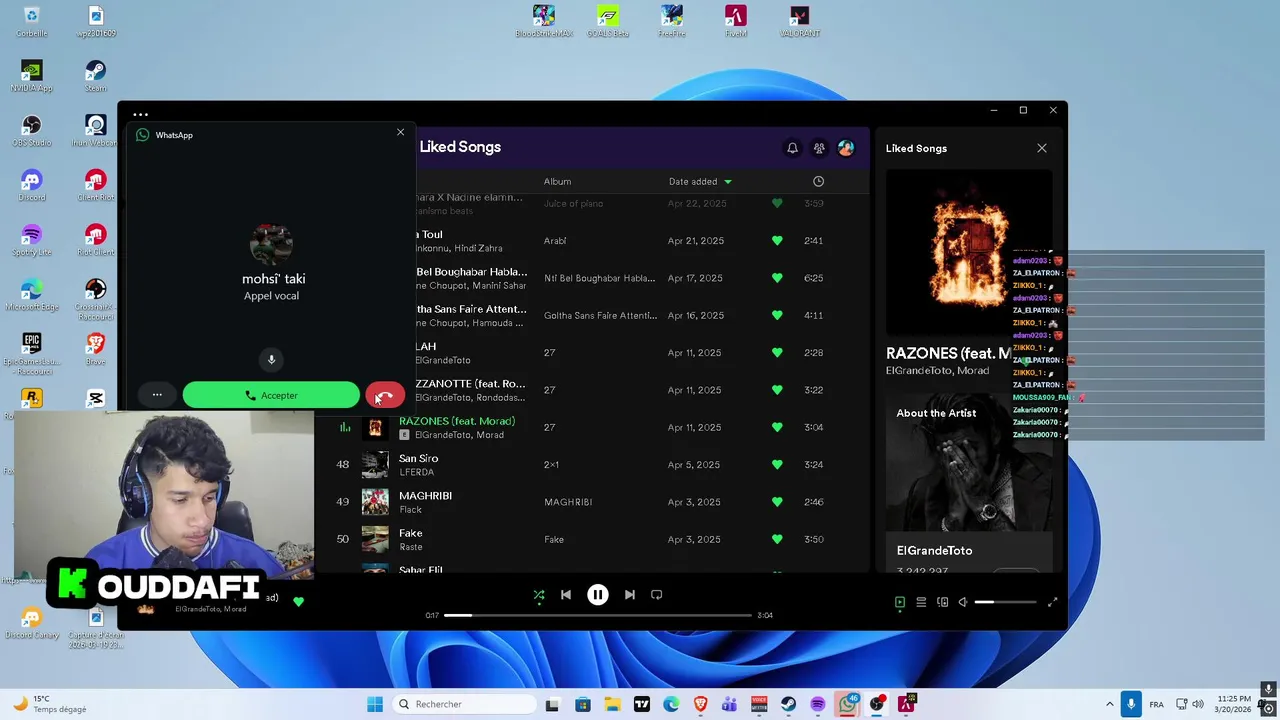Screen dimensions: 1280x720
Task: Close the Liked Songs side panel
Action: coord(1042,148)
